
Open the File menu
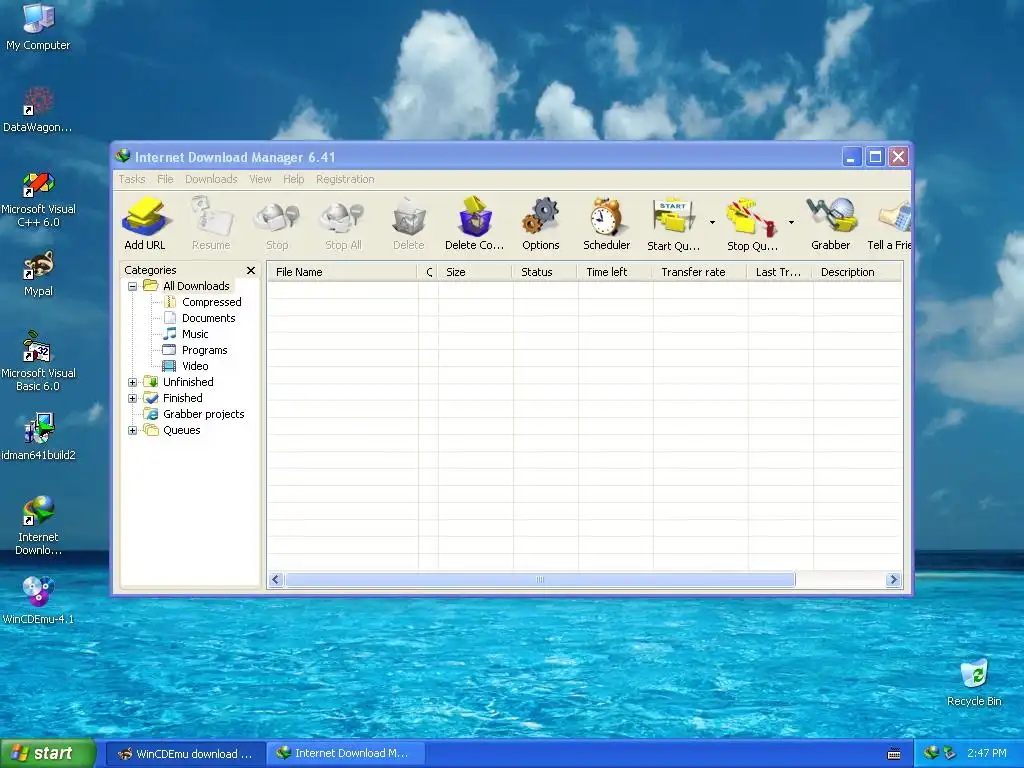(165, 179)
